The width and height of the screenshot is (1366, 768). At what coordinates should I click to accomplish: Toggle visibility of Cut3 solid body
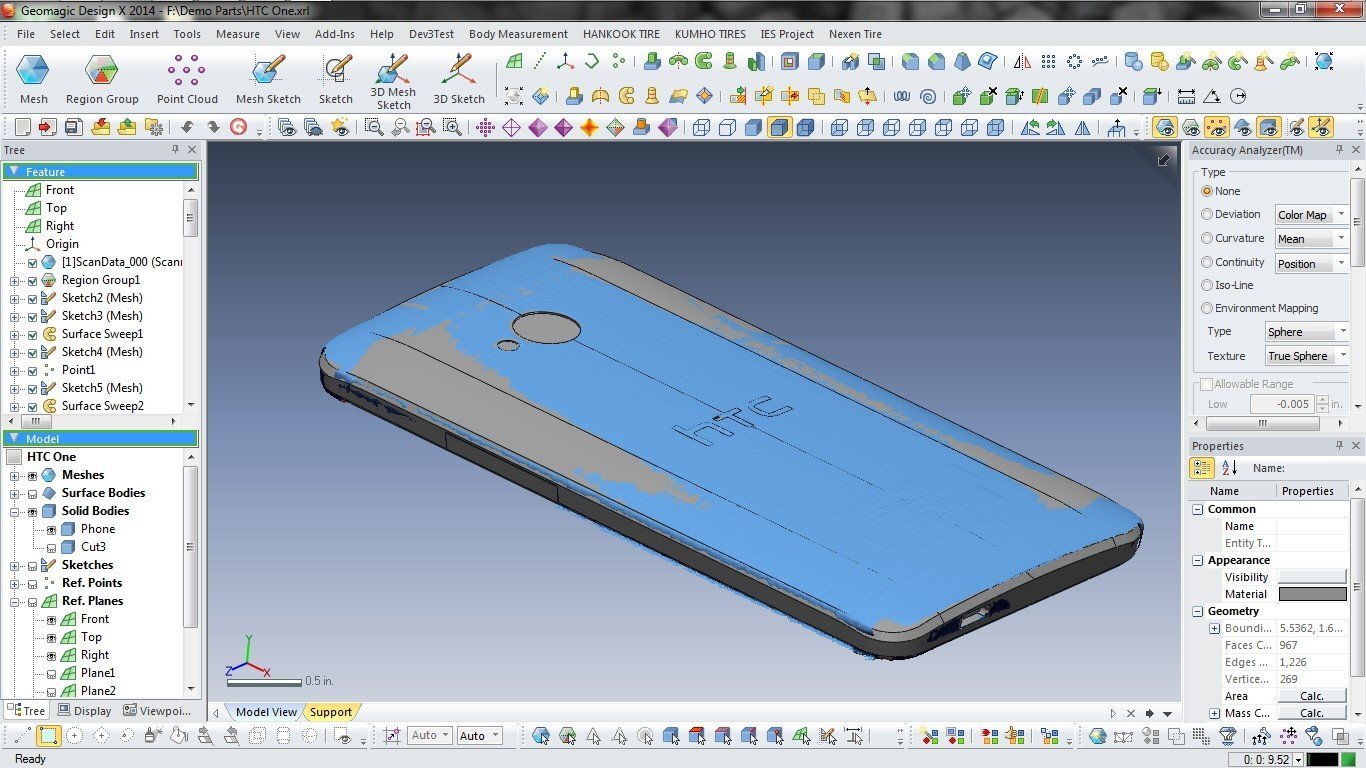(x=52, y=547)
